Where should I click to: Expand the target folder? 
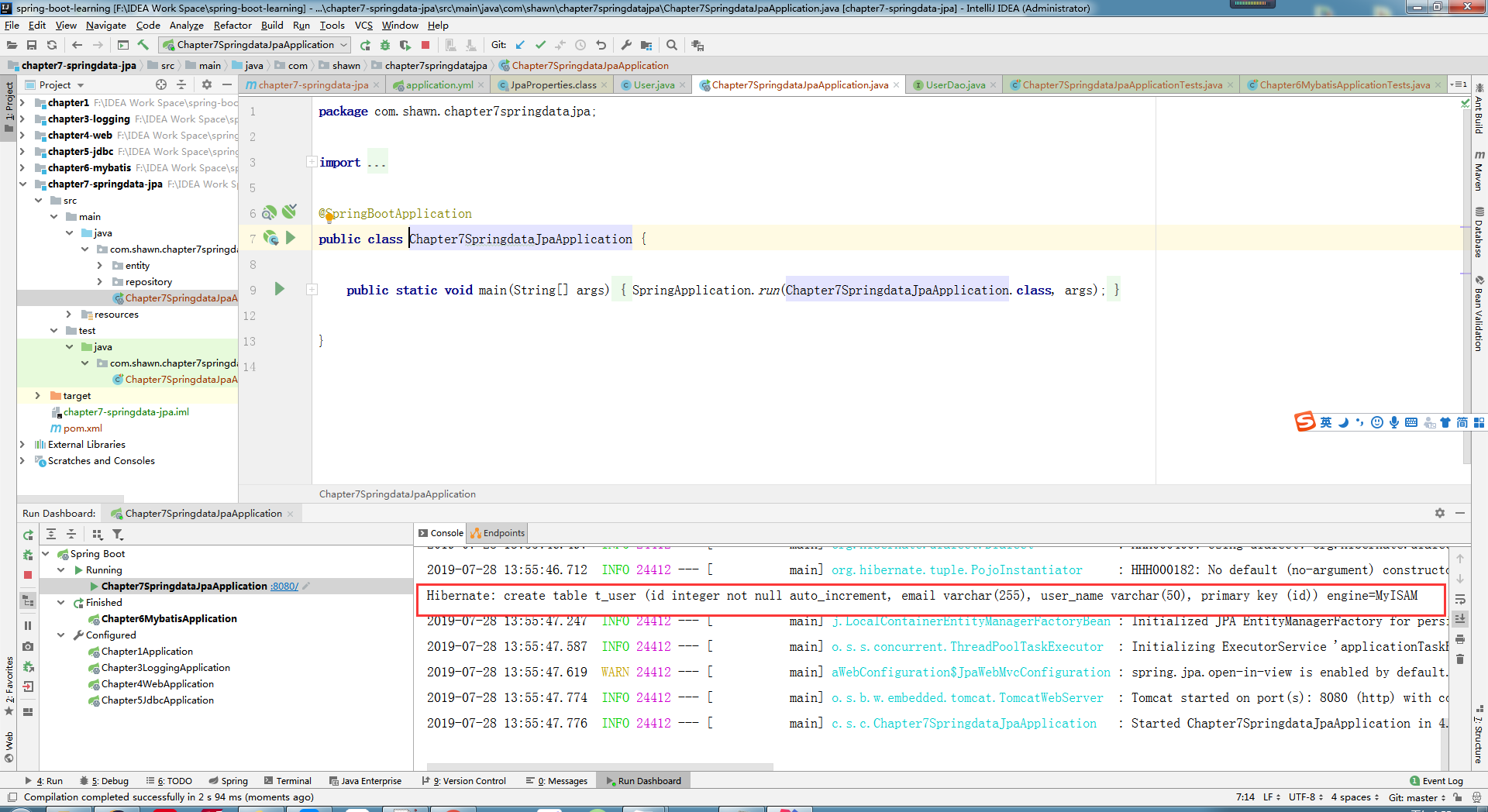(x=38, y=395)
